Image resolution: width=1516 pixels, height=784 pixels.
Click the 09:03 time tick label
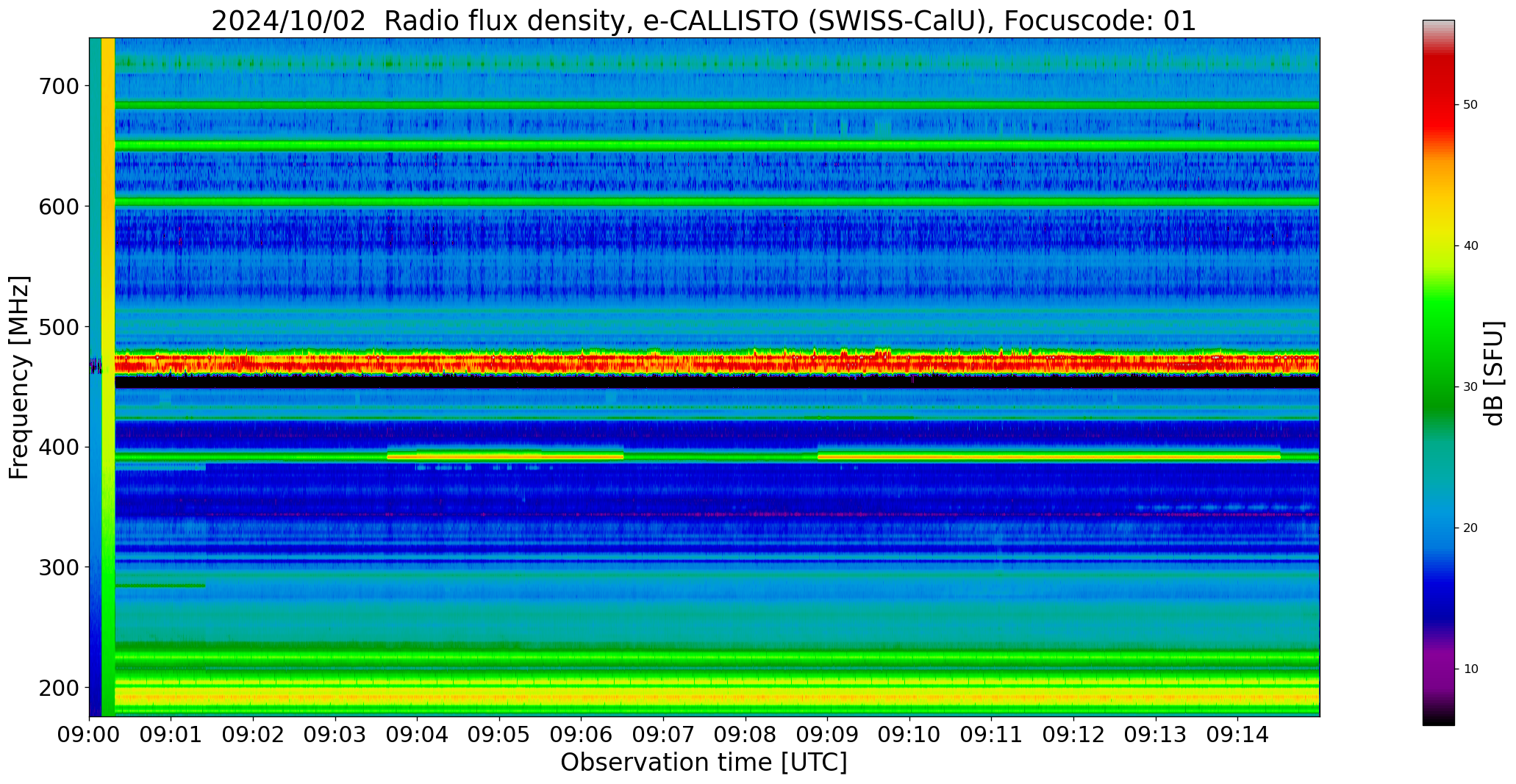point(335,736)
